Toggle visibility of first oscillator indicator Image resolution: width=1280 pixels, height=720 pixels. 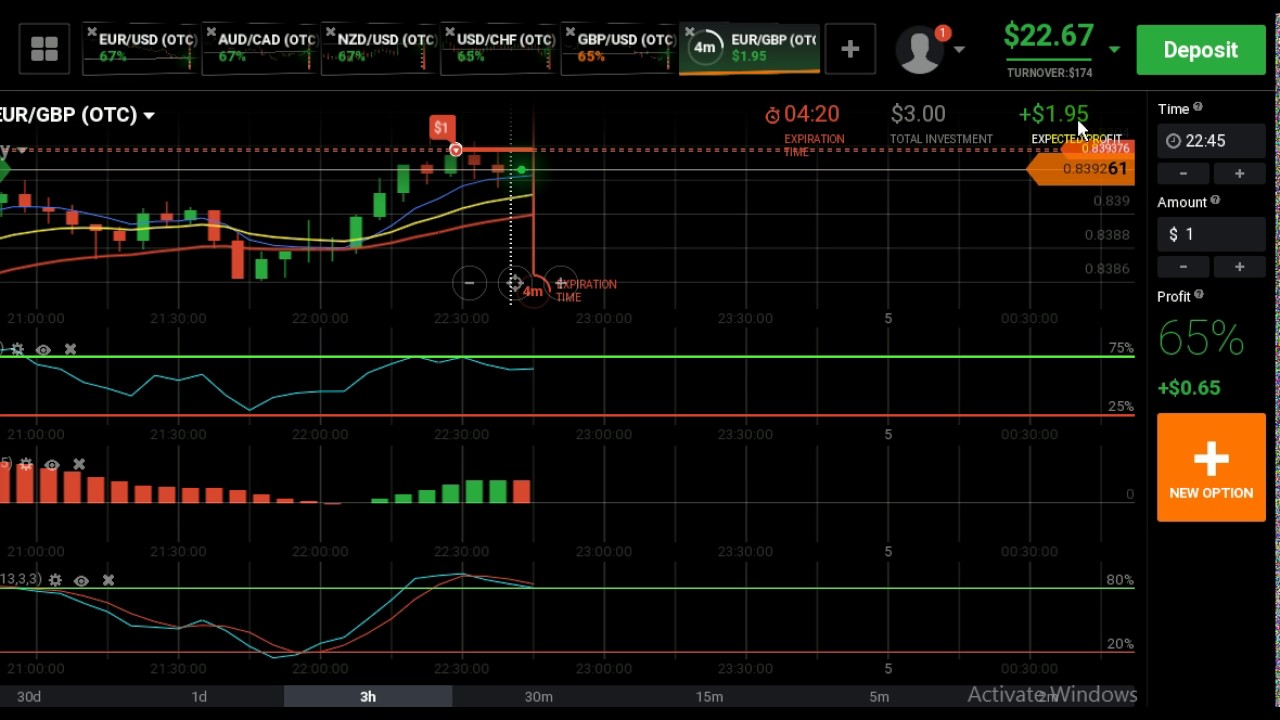click(x=43, y=350)
